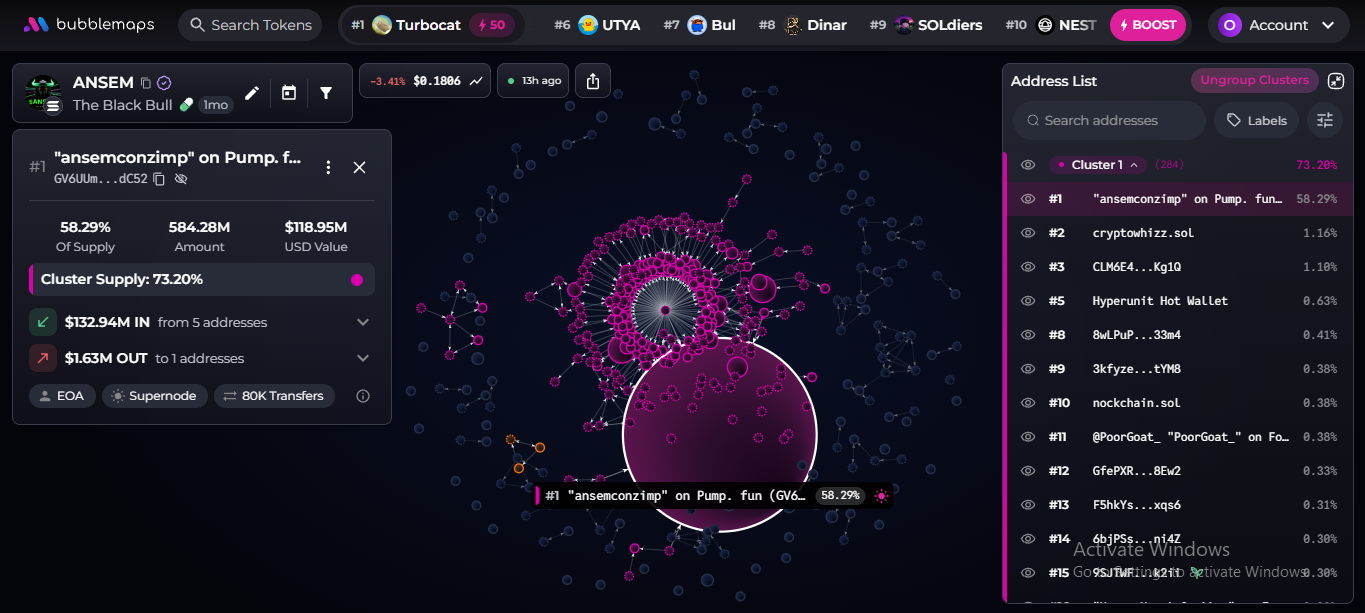Image resolution: width=1365 pixels, height=613 pixels.
Task: Open the UTYA trending token
Action: [597, 25]
